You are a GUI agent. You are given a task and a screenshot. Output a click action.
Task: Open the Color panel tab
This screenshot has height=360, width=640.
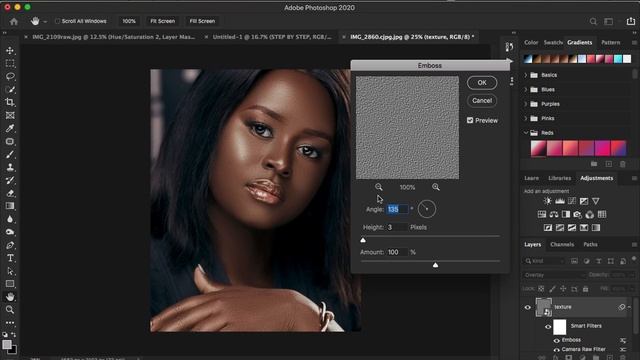coord(531,42)
